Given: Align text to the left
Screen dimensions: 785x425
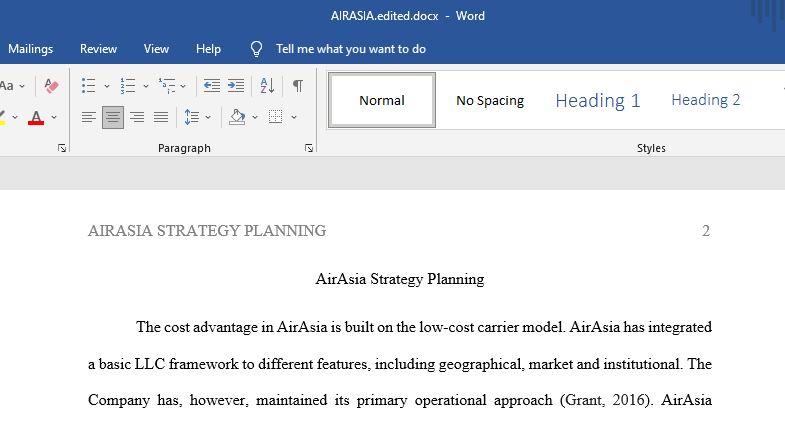Looking at the screenshot, I should click(89, 117).
